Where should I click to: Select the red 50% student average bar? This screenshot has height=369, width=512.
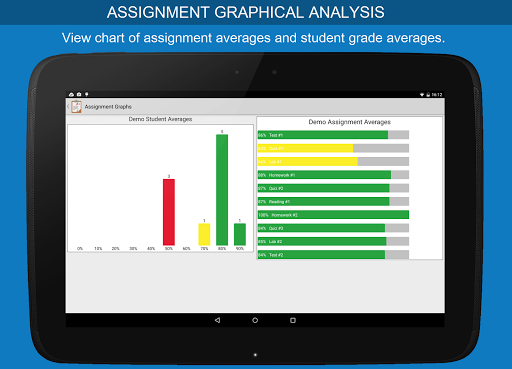pos(169,212)
